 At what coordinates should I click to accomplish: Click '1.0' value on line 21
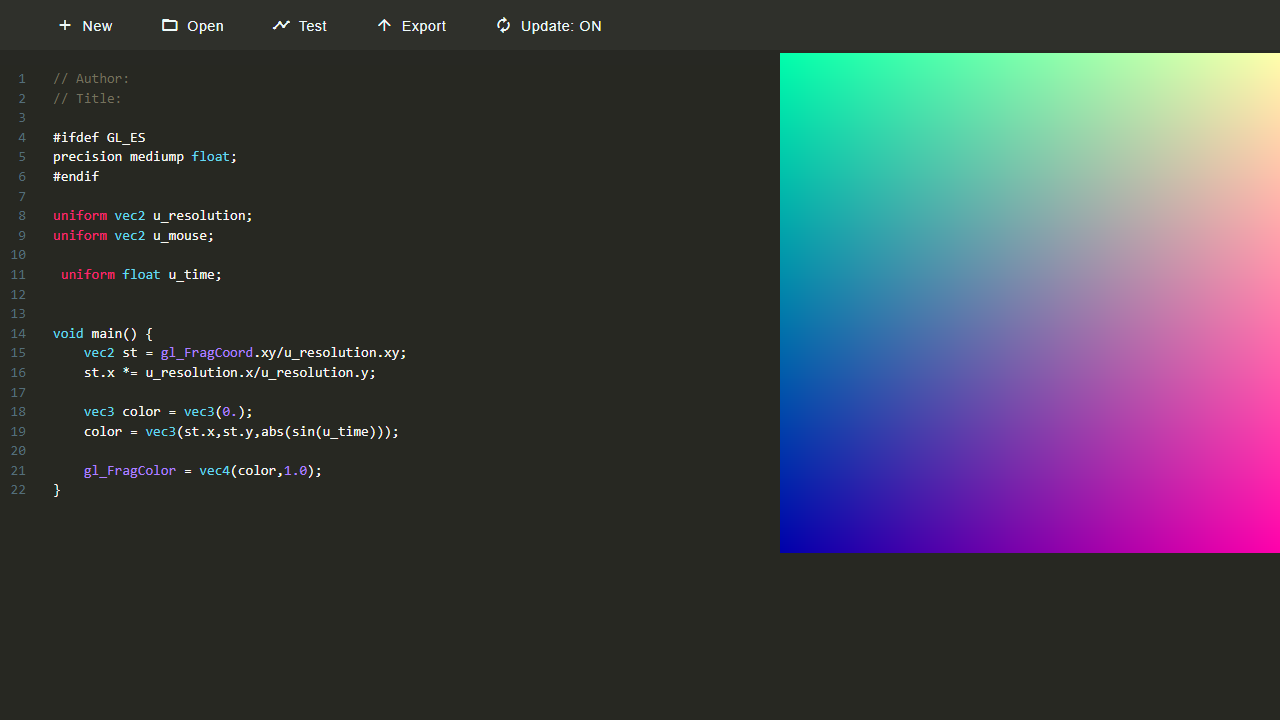pyautogui.click(x=295, y=471)
